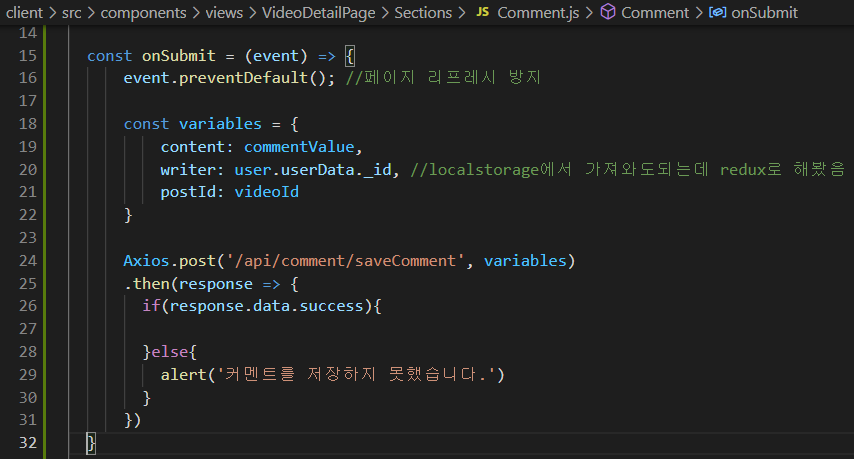Click 'preventDefault' on line 16
Image resolution: width=854 pixels, height=459 pixels.
point(243,78)
